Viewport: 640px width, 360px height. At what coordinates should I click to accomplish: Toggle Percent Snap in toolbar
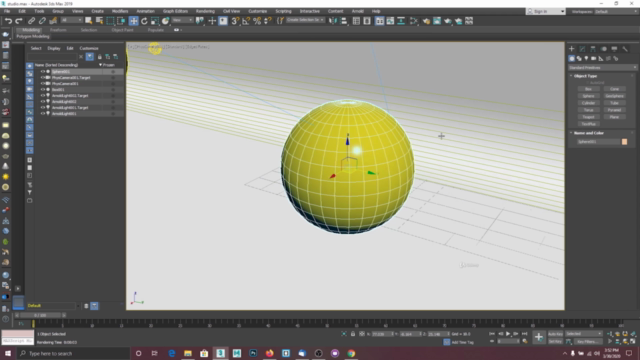point(257,20)
